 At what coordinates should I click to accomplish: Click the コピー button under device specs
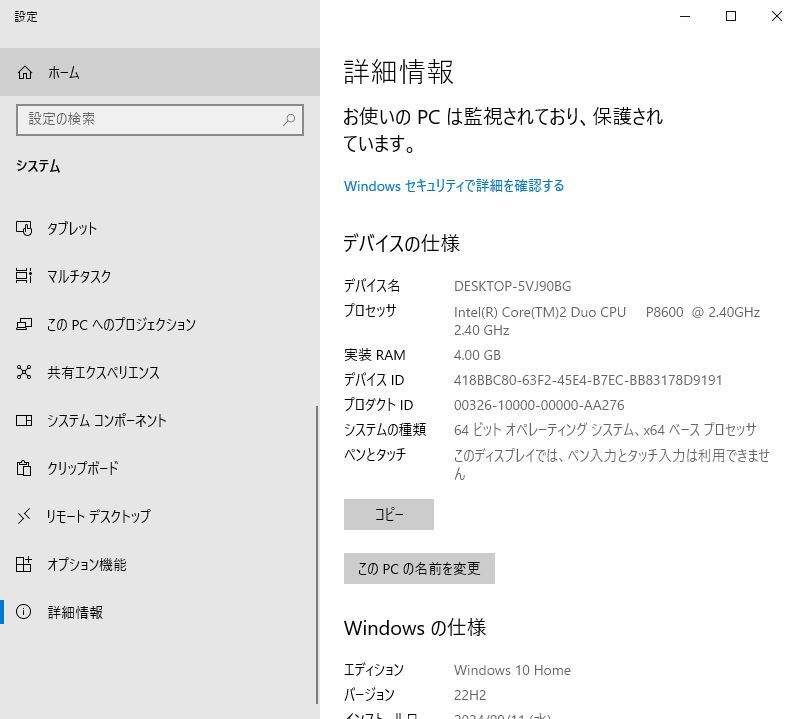click(x=389, y=514)
